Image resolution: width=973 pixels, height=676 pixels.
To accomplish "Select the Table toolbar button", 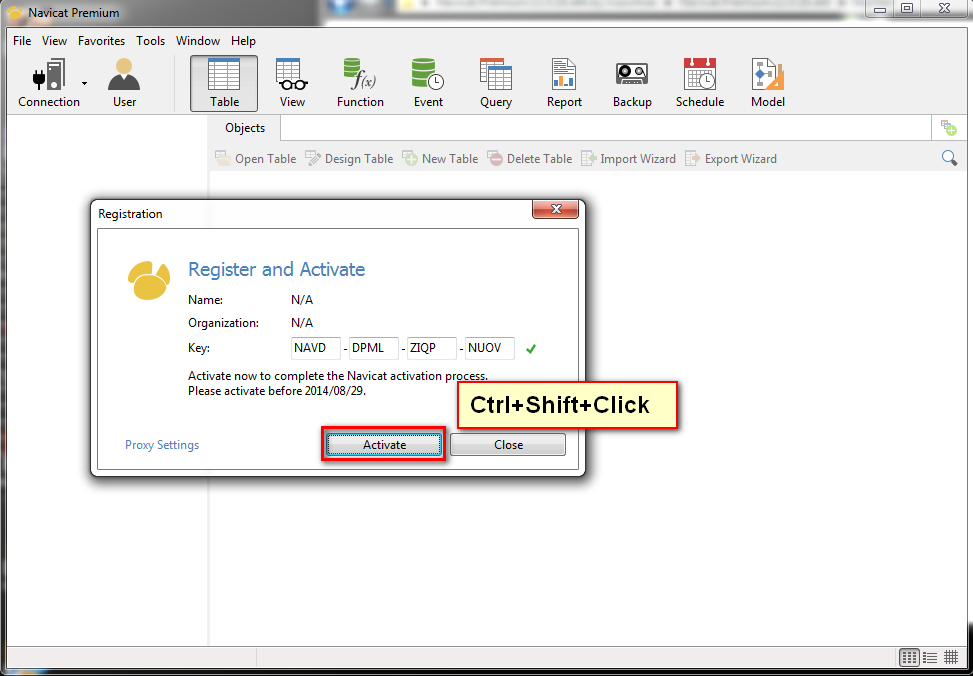I will pyautogui.click(x=224, y=83).
